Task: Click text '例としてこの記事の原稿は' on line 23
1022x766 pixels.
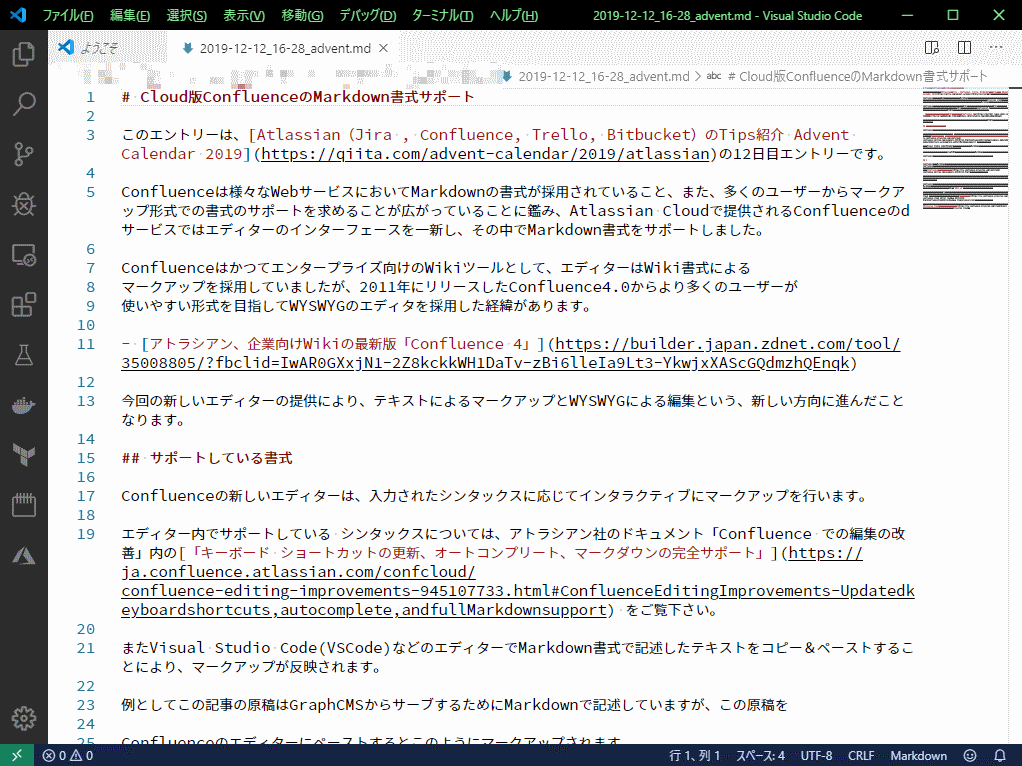Action: [x=205, y=705]
